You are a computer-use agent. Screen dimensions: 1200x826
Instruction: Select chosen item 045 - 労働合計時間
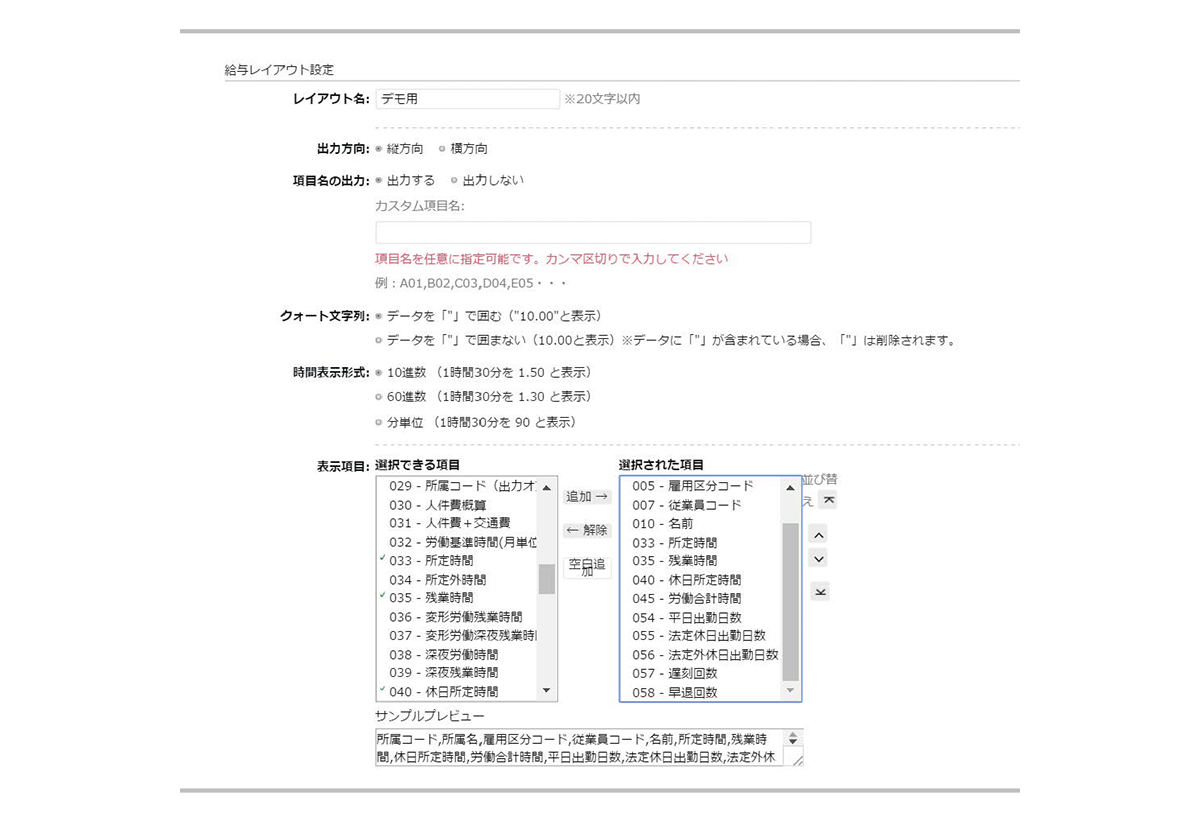coord(702,598)
